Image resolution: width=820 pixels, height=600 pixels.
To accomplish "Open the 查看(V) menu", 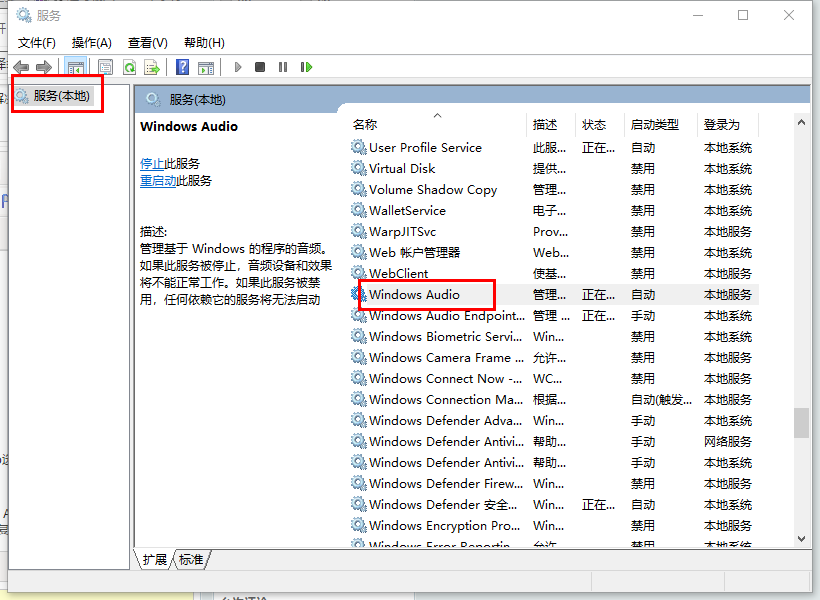I will (147, 42).
